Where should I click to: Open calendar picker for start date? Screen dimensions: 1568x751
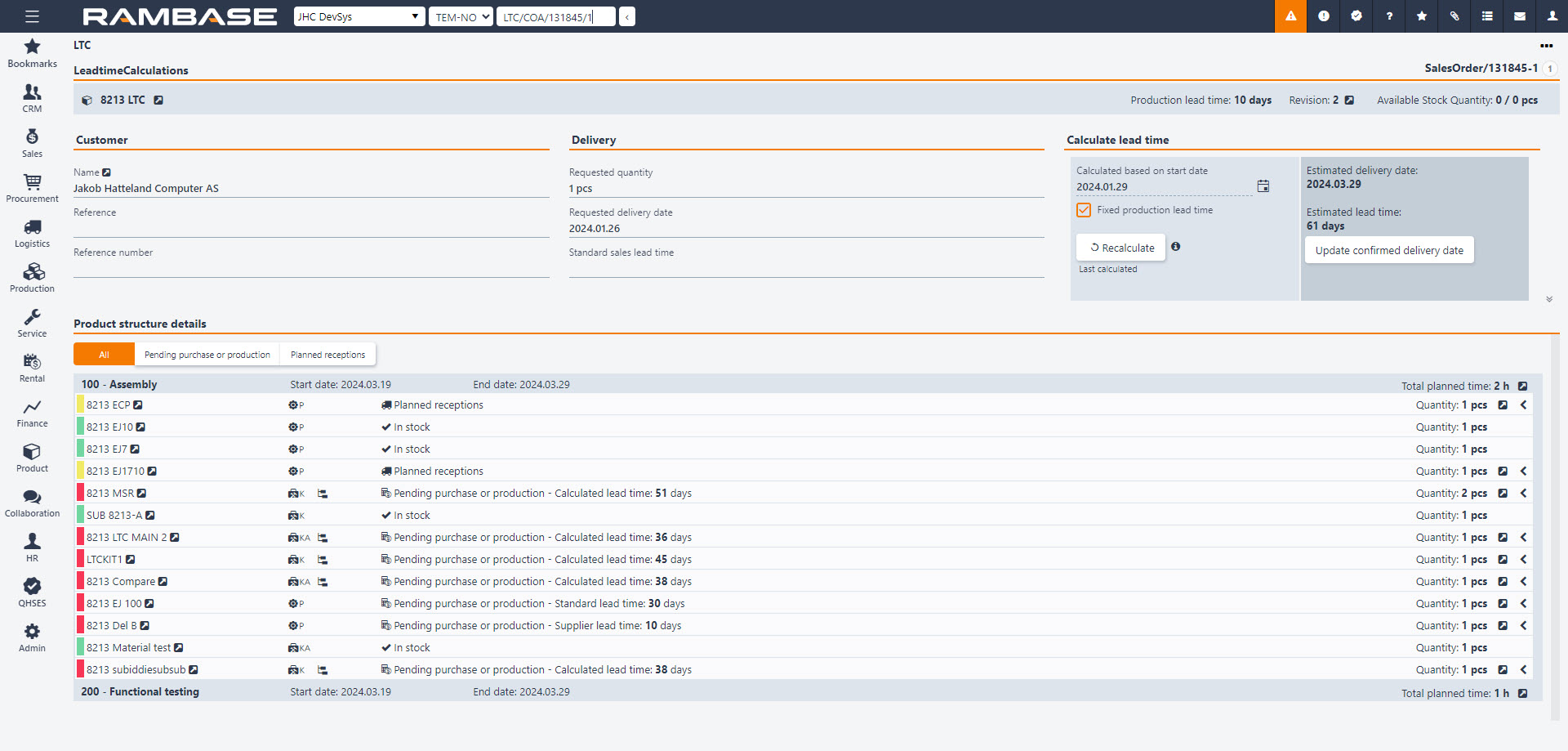(x=1263, y=186)
